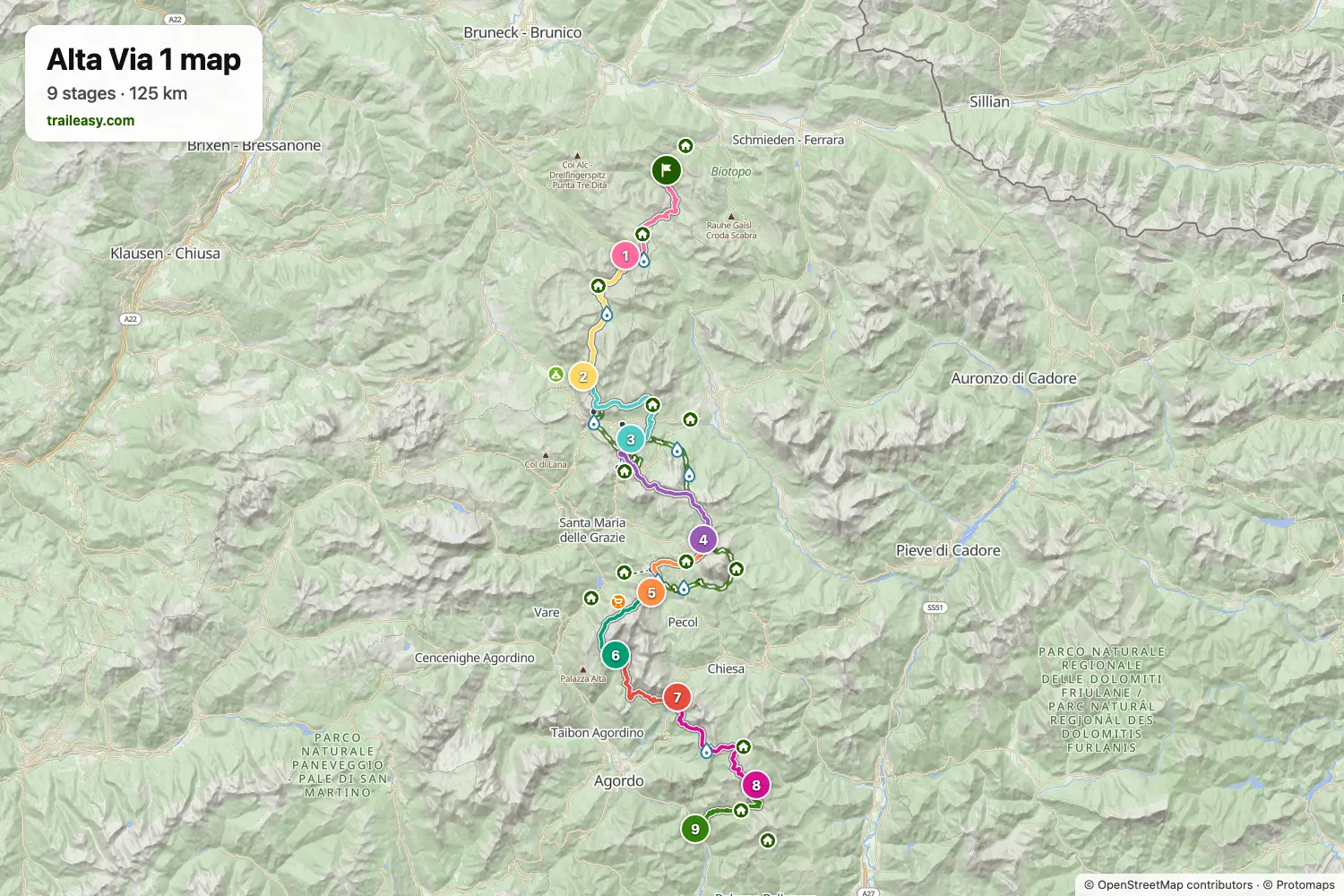Click the Sillian town label
The height and width of the screenshot is (896, 1344).
[x=989, y=101]
